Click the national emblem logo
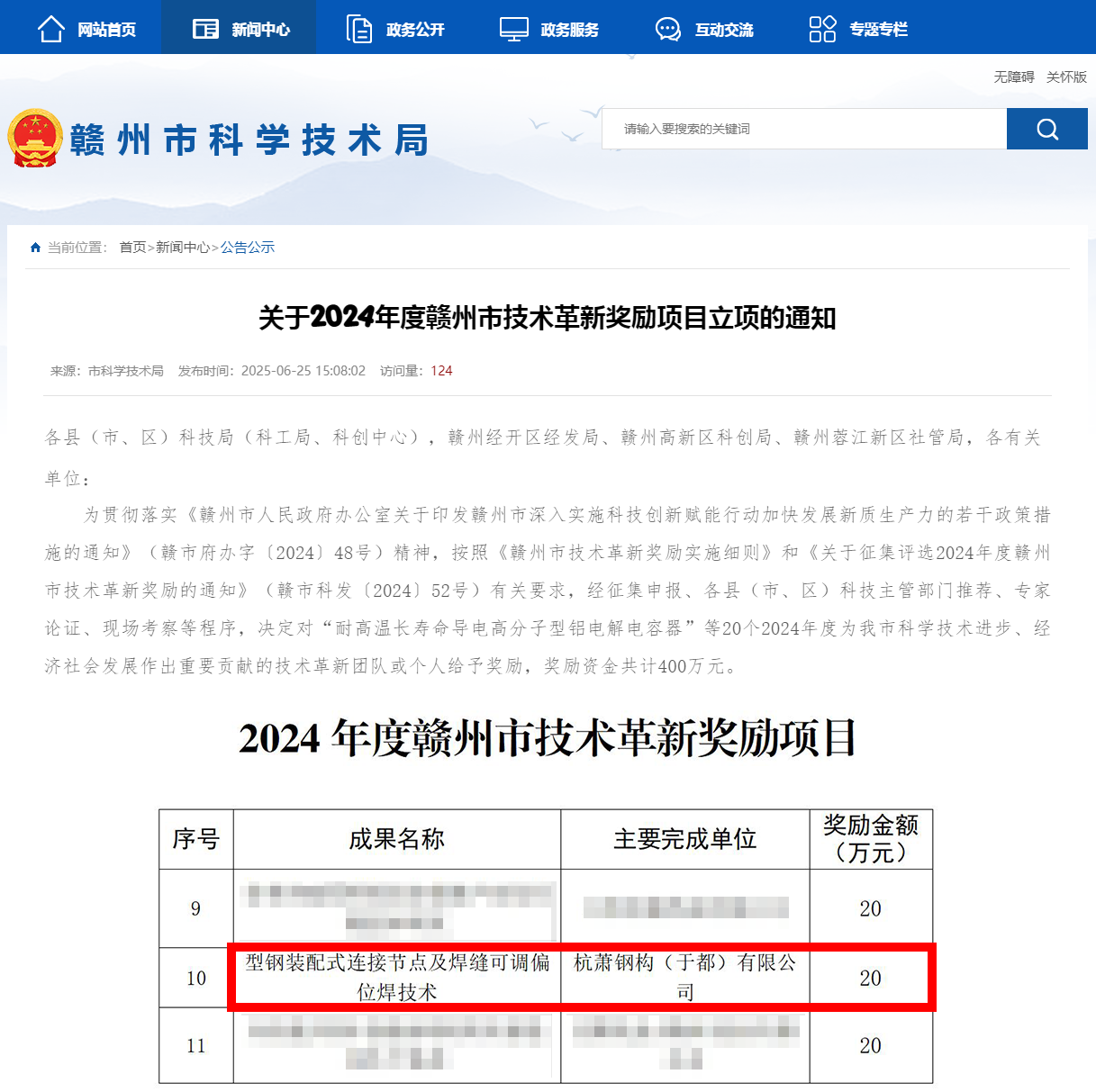This screenshot has height=1092, width=1096. pyautogui.click(x=35, y=139)
